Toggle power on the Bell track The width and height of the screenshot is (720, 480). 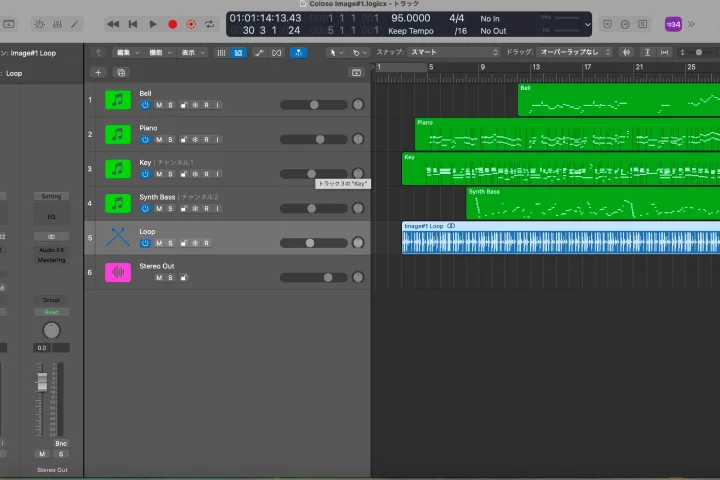(145, 105)
